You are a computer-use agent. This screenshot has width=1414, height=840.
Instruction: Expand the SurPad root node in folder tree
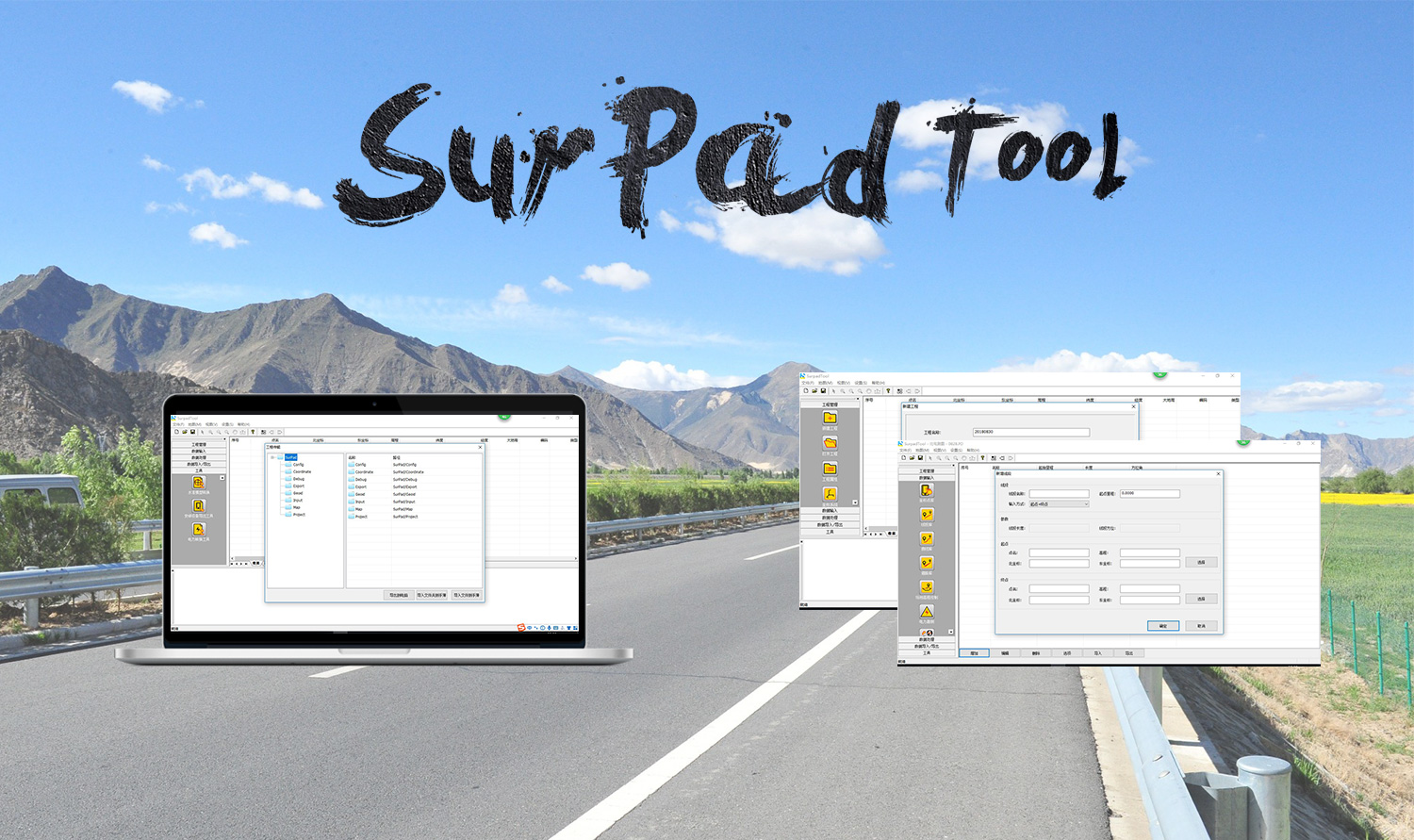273,457
